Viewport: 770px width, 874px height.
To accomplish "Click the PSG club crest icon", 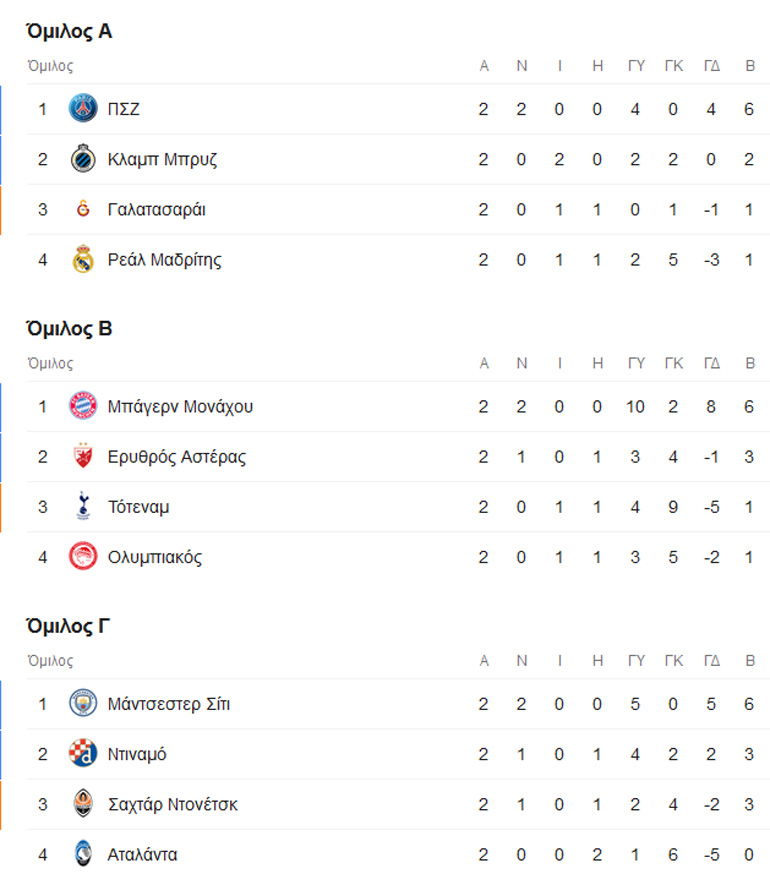I will 83,109.
